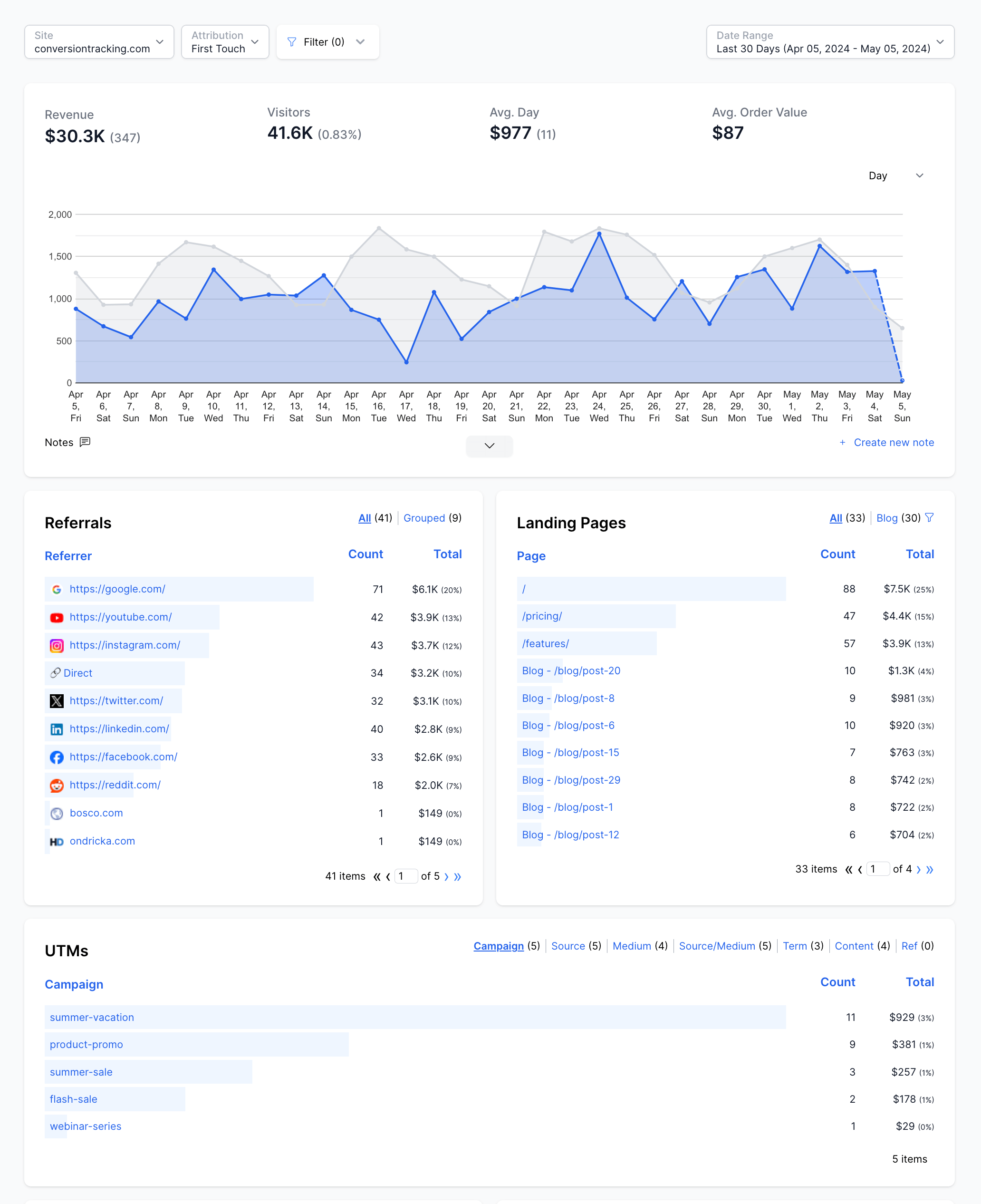981x1204 pixels.
Task: Jump to last page of Landing Pages
Action: click(930, 869)
